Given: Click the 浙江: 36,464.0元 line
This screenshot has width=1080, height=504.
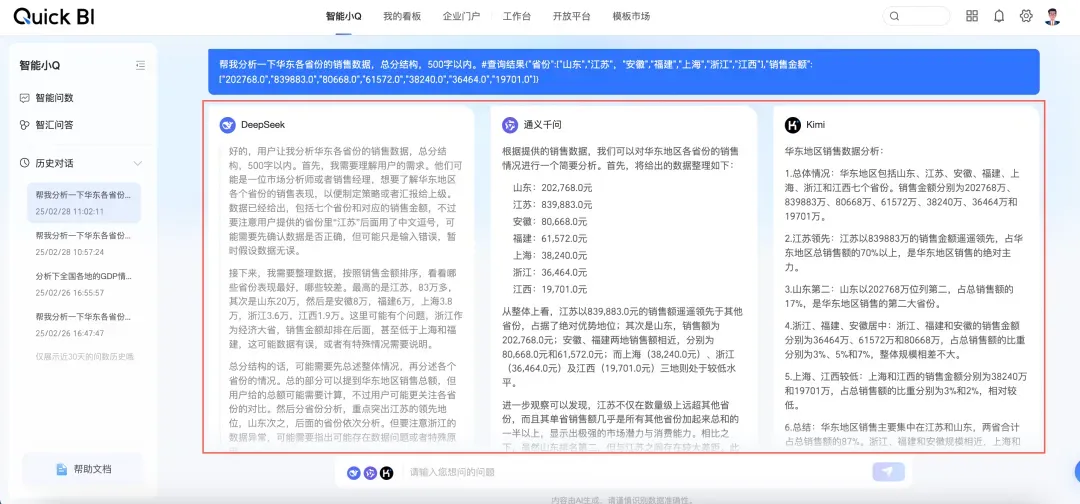Looking at the screenshot, I should coord(550,272).
